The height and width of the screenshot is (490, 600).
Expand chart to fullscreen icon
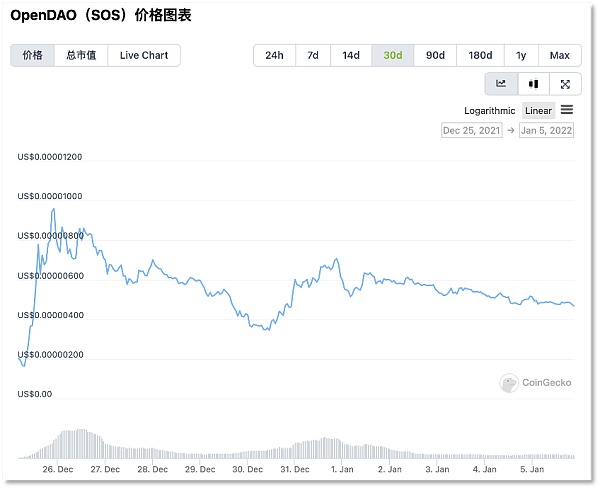point(565,84)
